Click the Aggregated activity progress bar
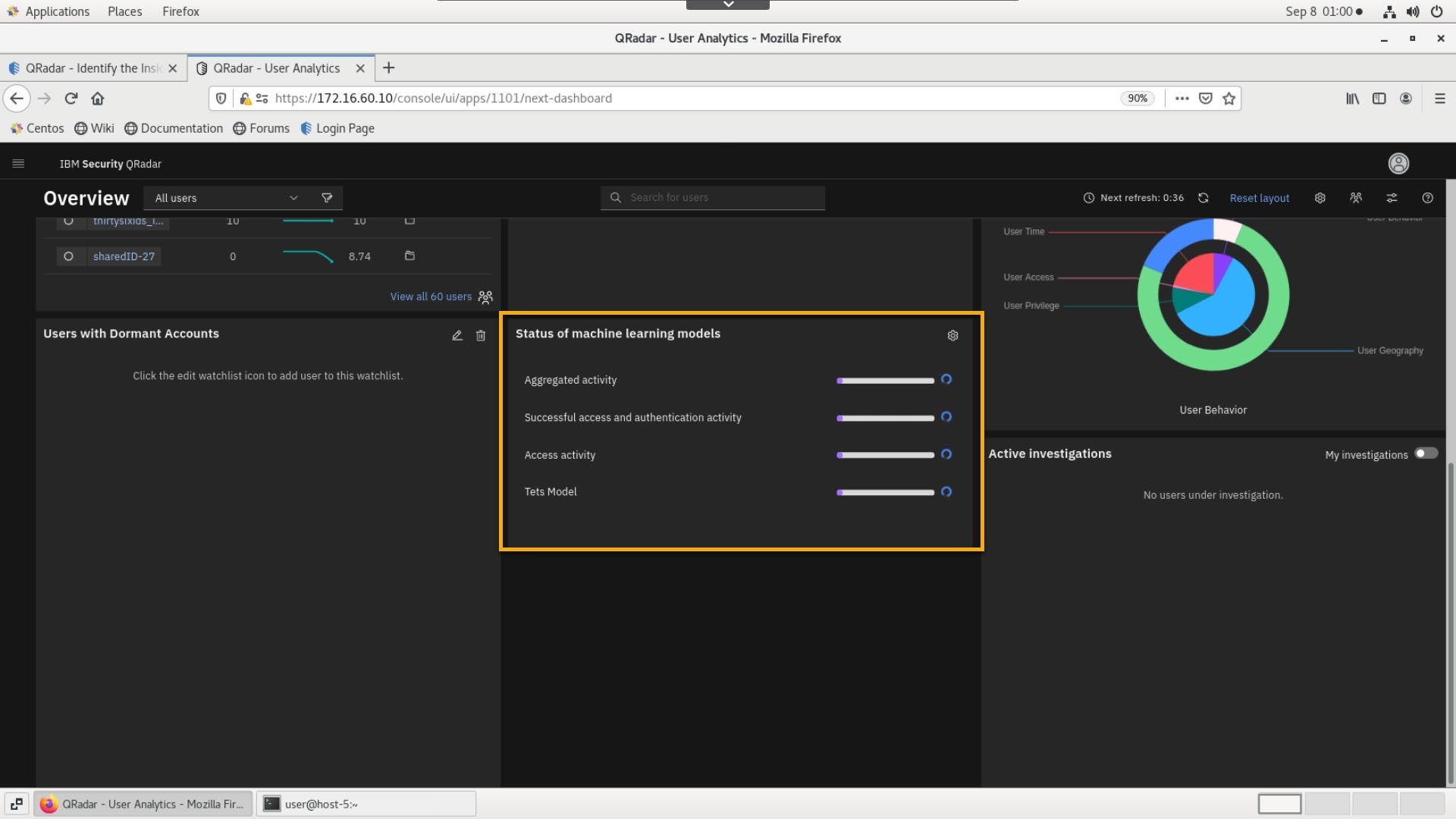The image size is (1456, 819). [885, 381]
